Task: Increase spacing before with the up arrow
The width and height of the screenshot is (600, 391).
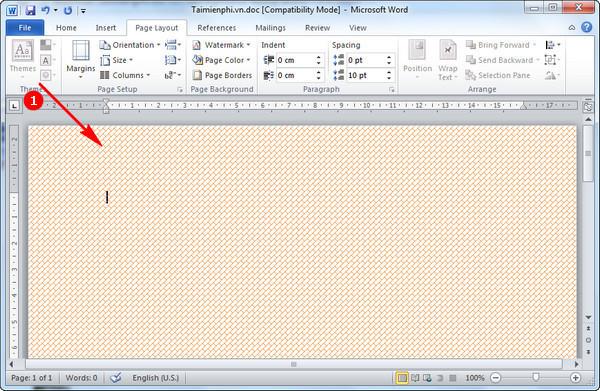Action: (x=389, y=57)
